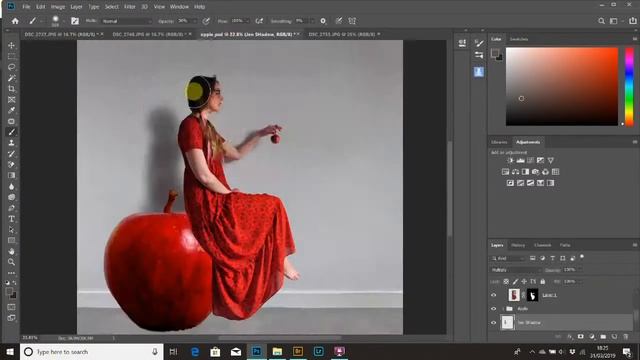The image size is (640, 360).
Task: Click the hue spectrum slider bar
Action: (x=629, y=86)
